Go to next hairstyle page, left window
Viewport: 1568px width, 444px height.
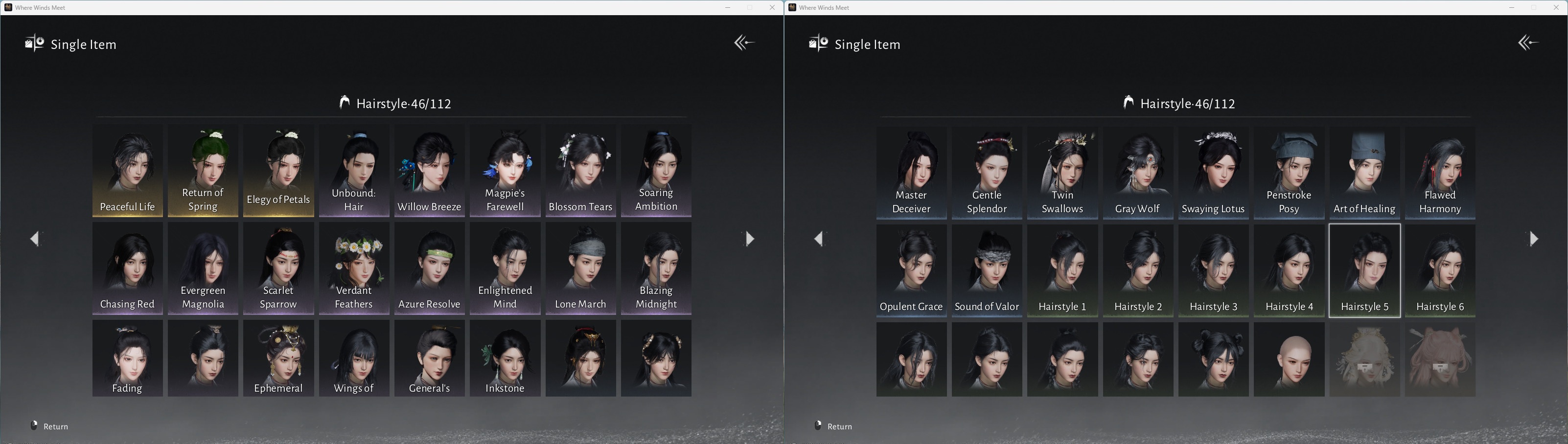tap(749, 239)
